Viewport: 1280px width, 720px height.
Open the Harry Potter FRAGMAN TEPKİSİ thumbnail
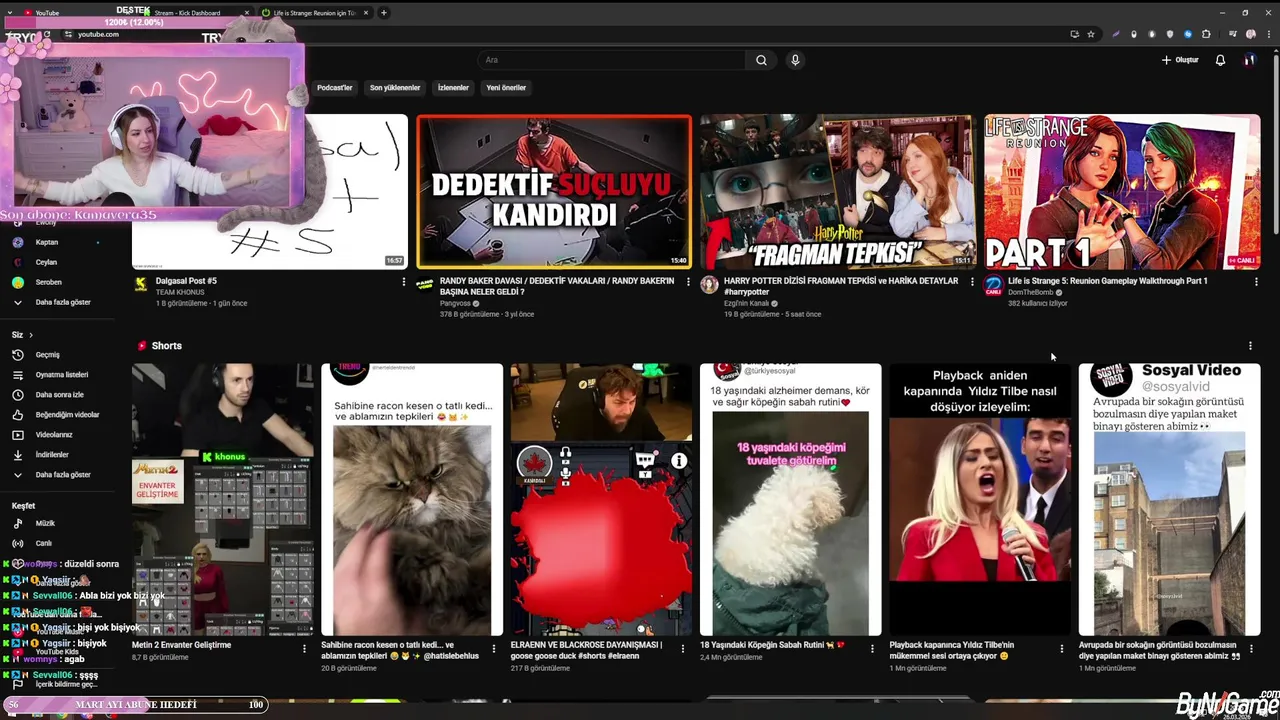(x=838, y=192)
